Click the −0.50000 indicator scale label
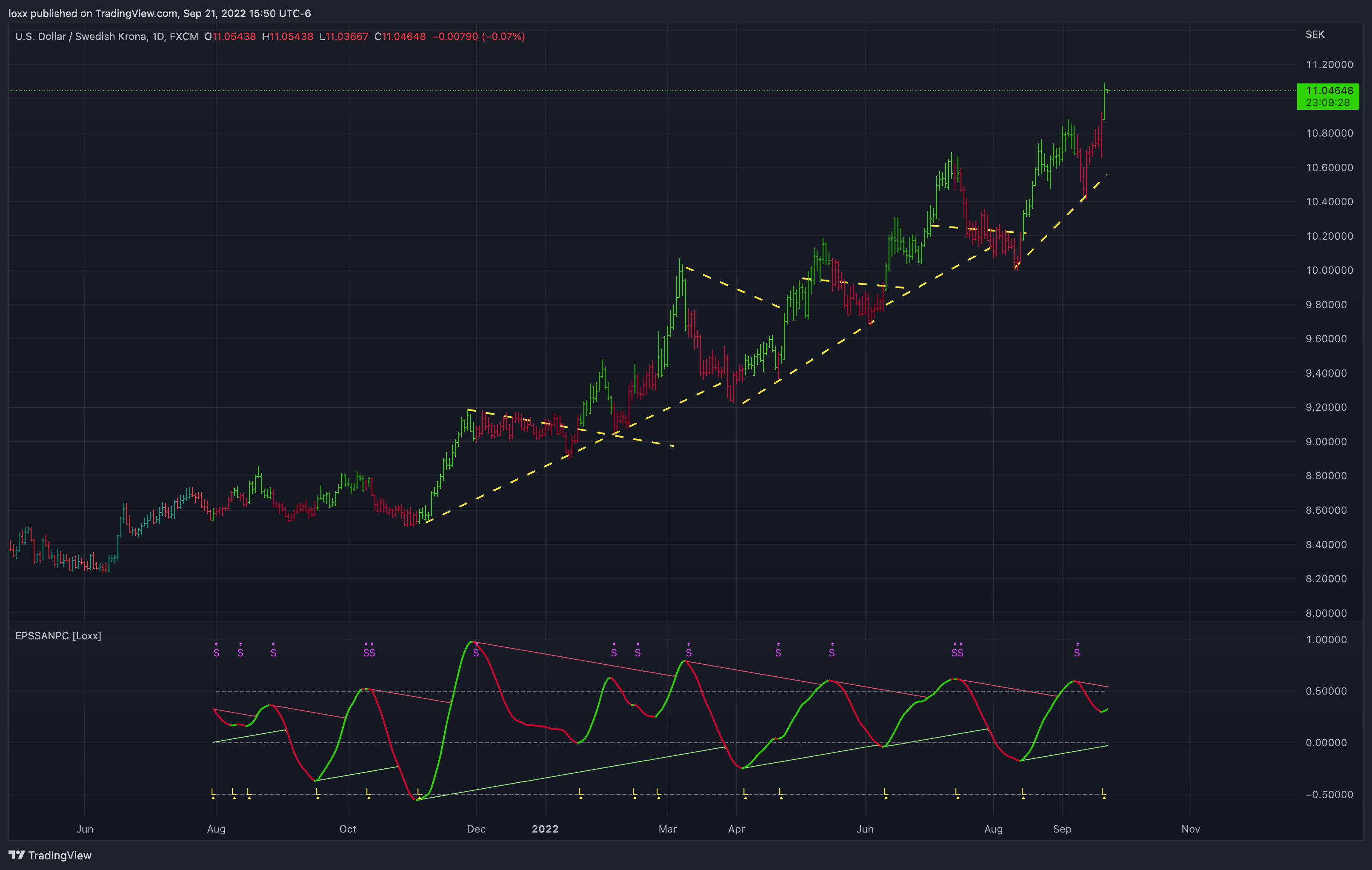Viewport: 1372px width, 870px height. point(1329,795)
